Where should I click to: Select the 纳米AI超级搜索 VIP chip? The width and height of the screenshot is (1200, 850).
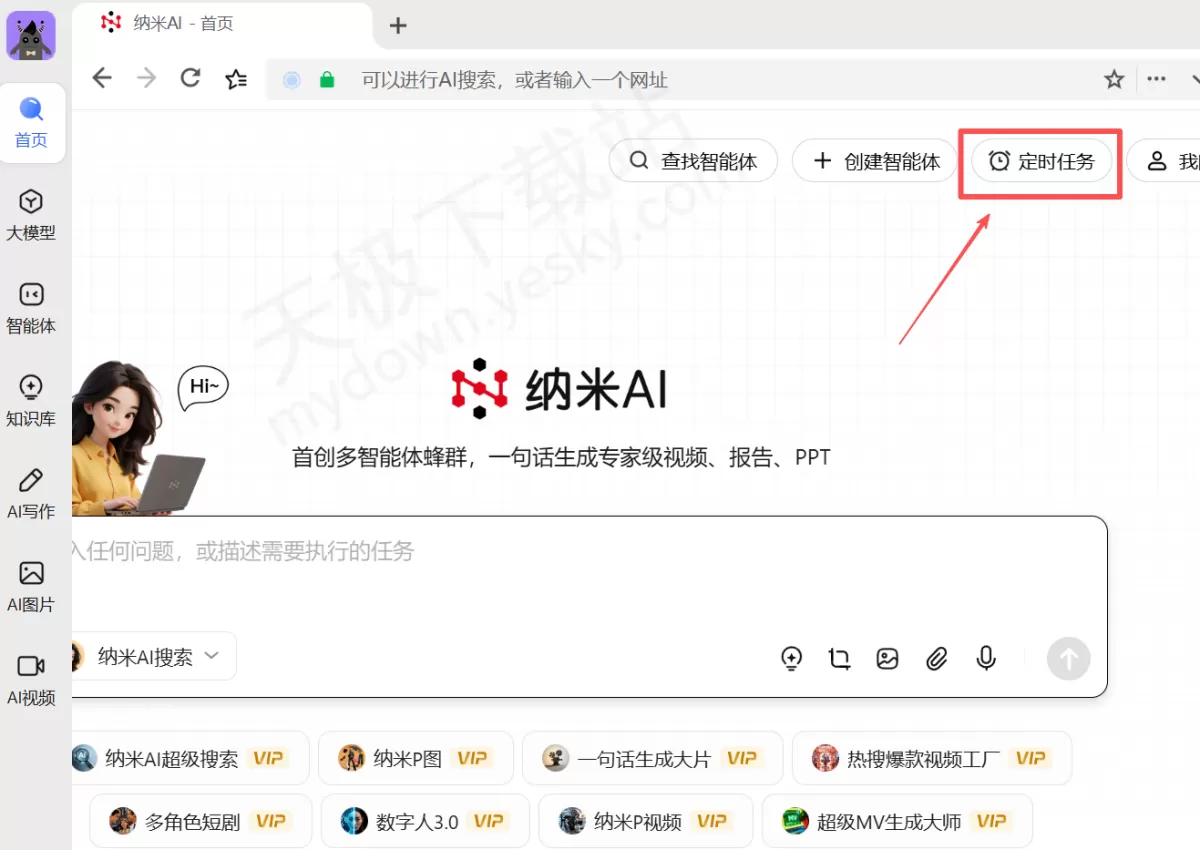190,758
